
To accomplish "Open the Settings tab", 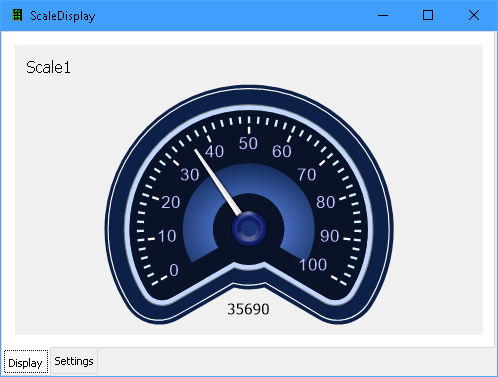I will click(x=74, y=361).
